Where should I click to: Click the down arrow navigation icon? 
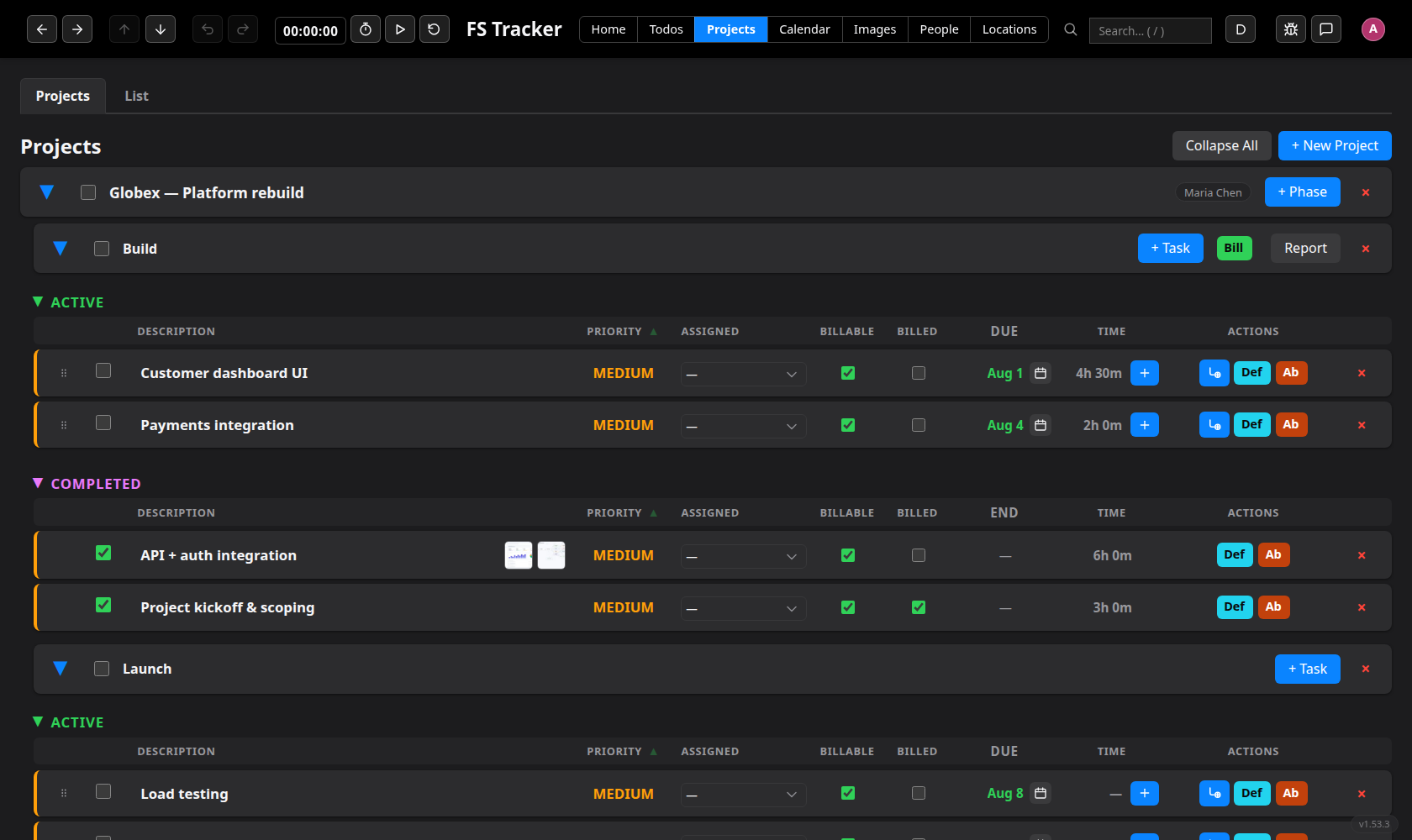161,29
